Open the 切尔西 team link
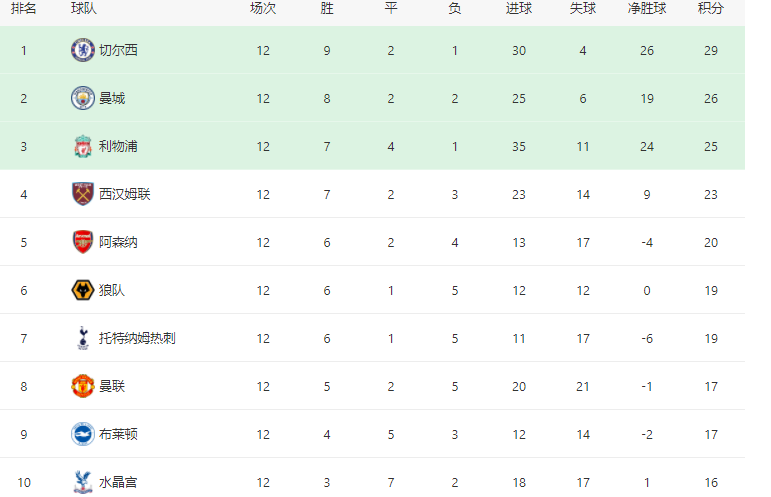This screenshot has width=771, height=497. (118, 50)
